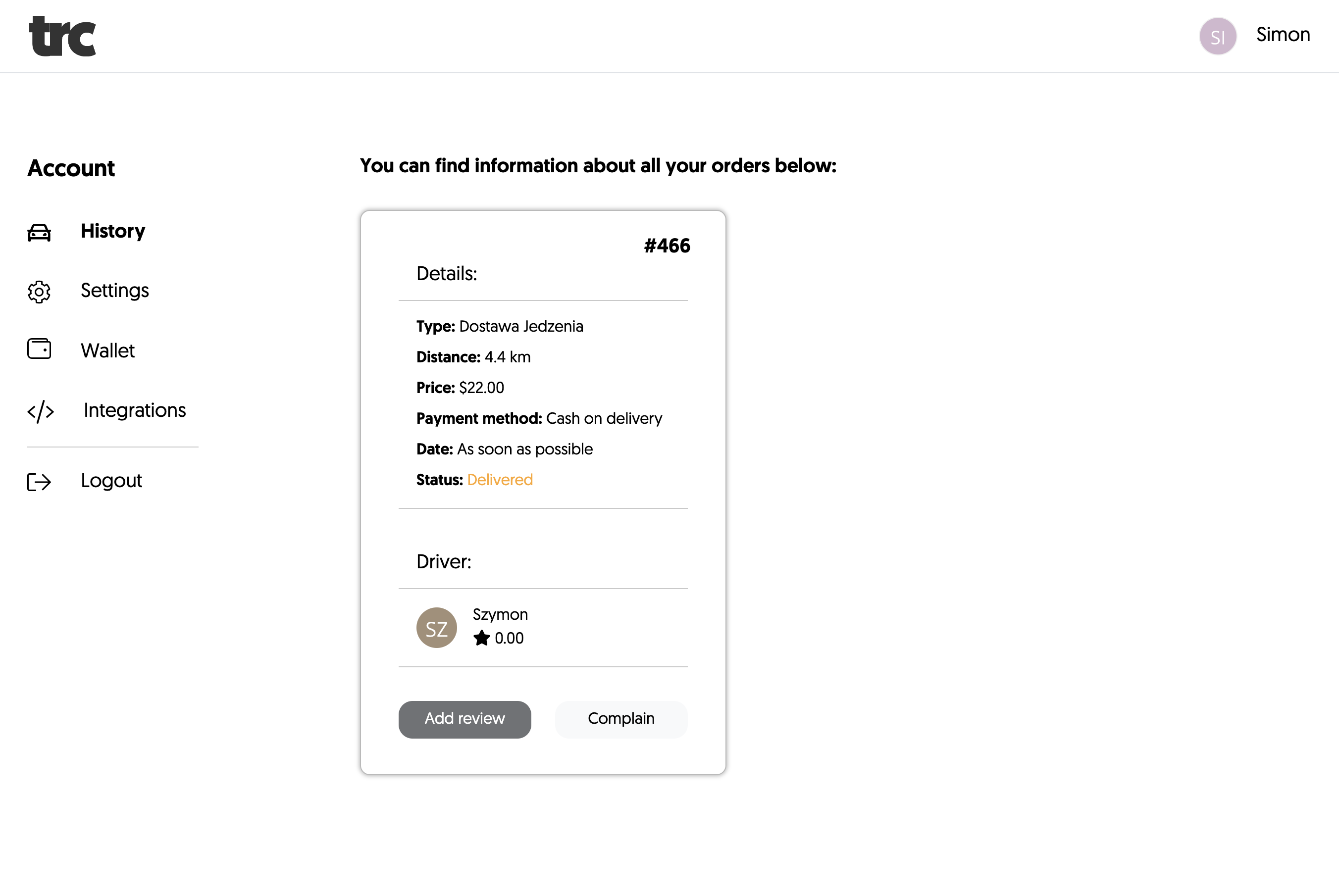The width and height of the screenshot is (1339, 896).
Task: Click the Settings gear icon
Action: click(39, 292)
